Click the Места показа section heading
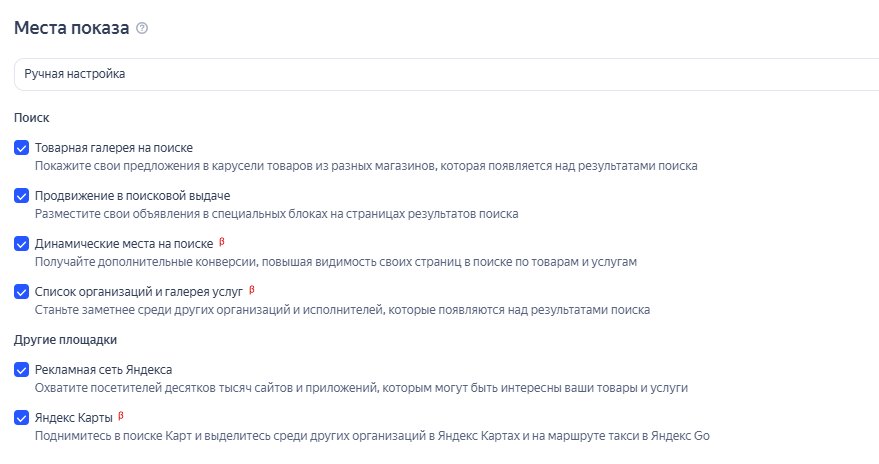879x464 pixels. pyautogui.click(x=71, y=29)
